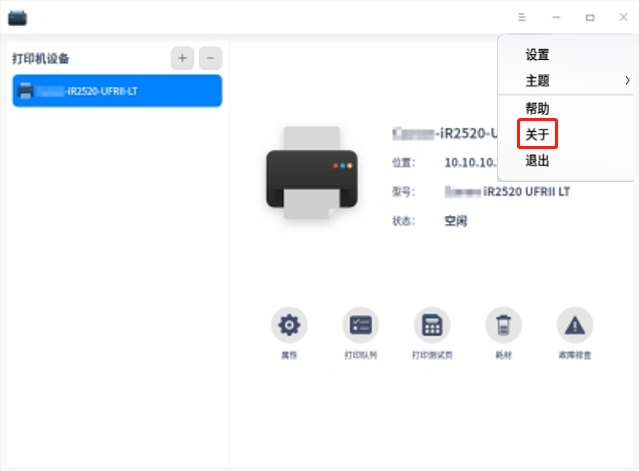Click the printer name heading in detail pane
The width and height of the screenshot is (639, 471).
pos(445,133)
